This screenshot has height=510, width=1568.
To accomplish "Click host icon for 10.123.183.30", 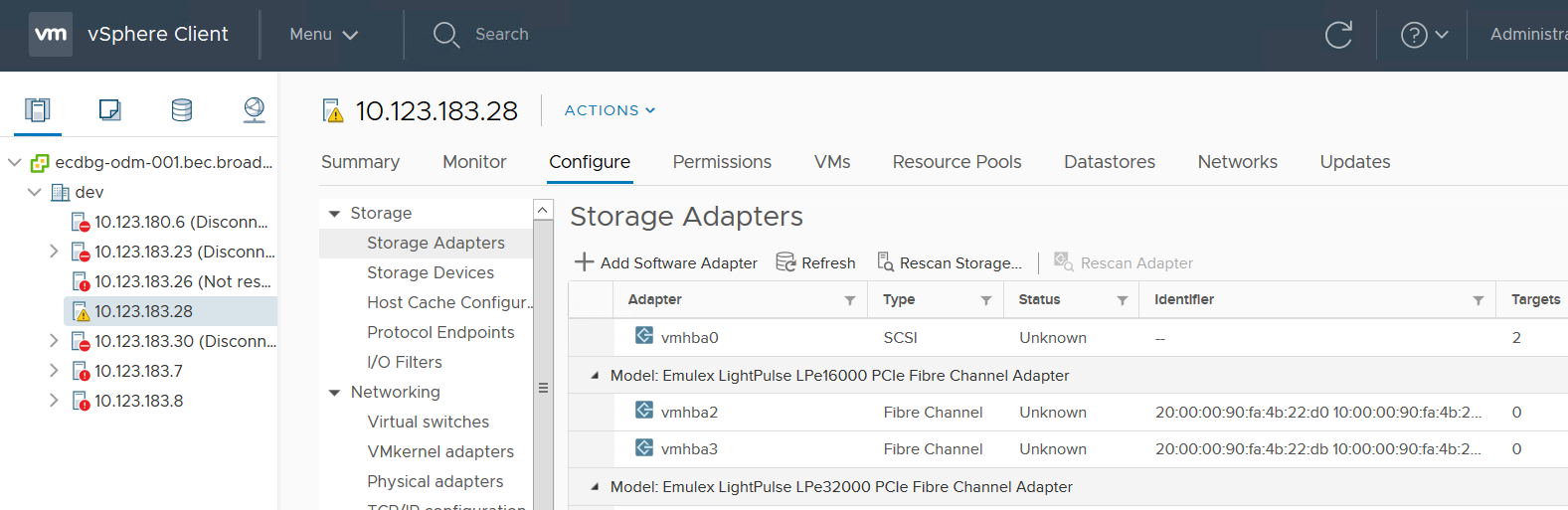I will (81, 341).
